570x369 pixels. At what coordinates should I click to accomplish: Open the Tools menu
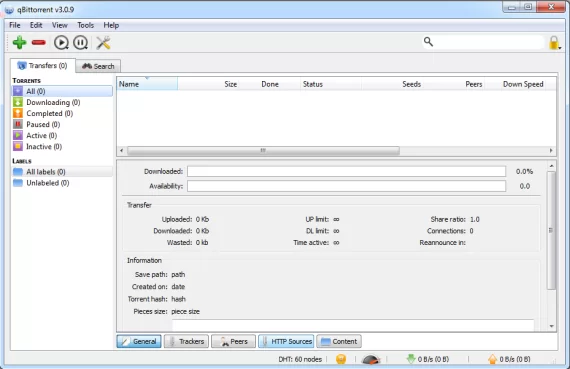85,25
